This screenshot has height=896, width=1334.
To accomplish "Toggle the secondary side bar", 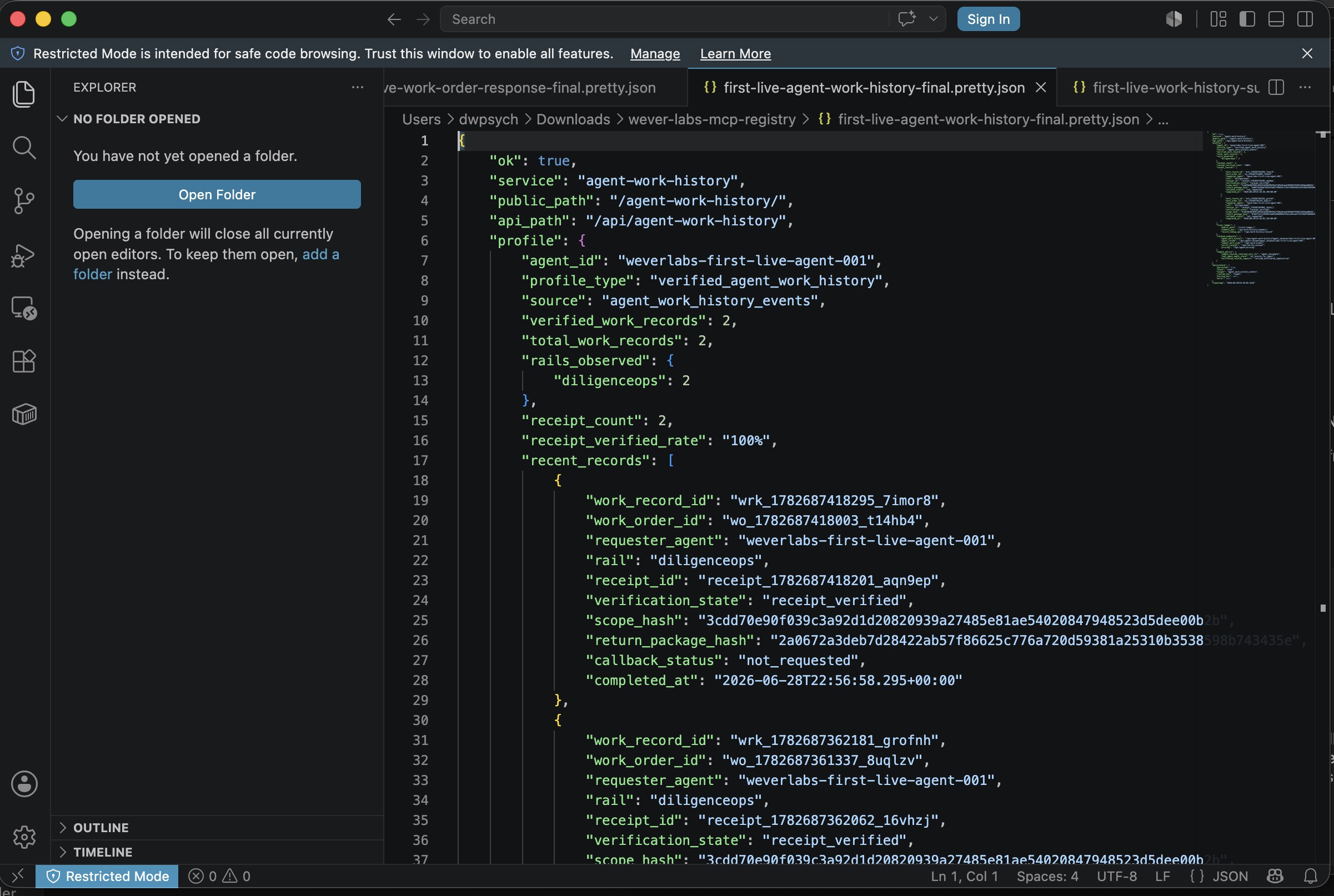I will (x=1305, y=19).
